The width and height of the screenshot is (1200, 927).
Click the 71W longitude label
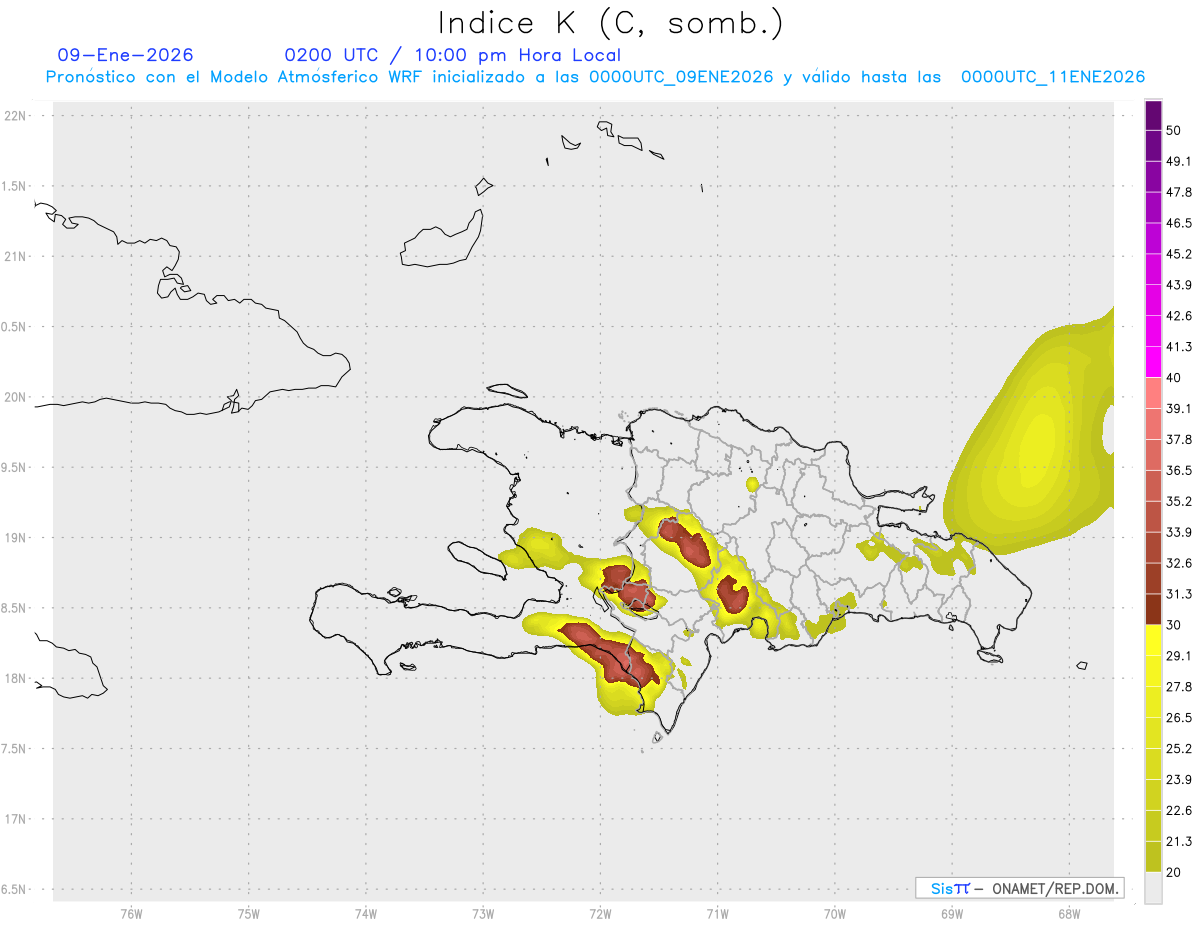point(717,913)
